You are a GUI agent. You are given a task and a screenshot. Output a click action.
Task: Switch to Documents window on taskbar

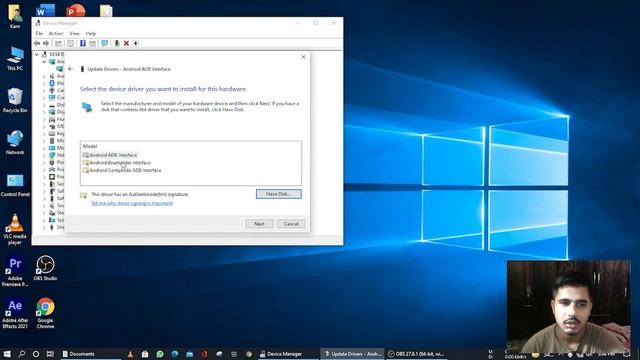pyautogui.click(x=91, y=354)
